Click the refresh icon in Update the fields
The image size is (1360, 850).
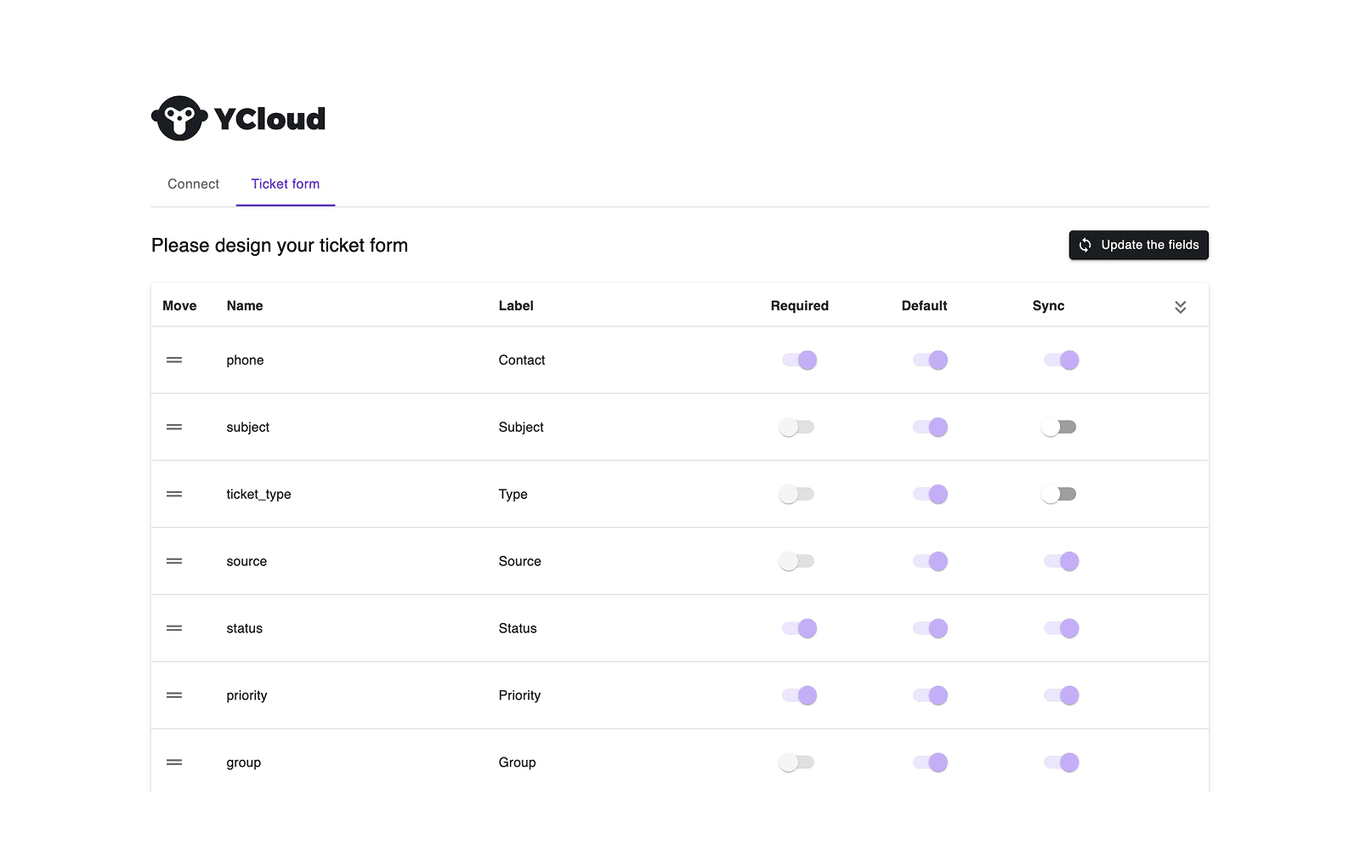point(1085,245)
